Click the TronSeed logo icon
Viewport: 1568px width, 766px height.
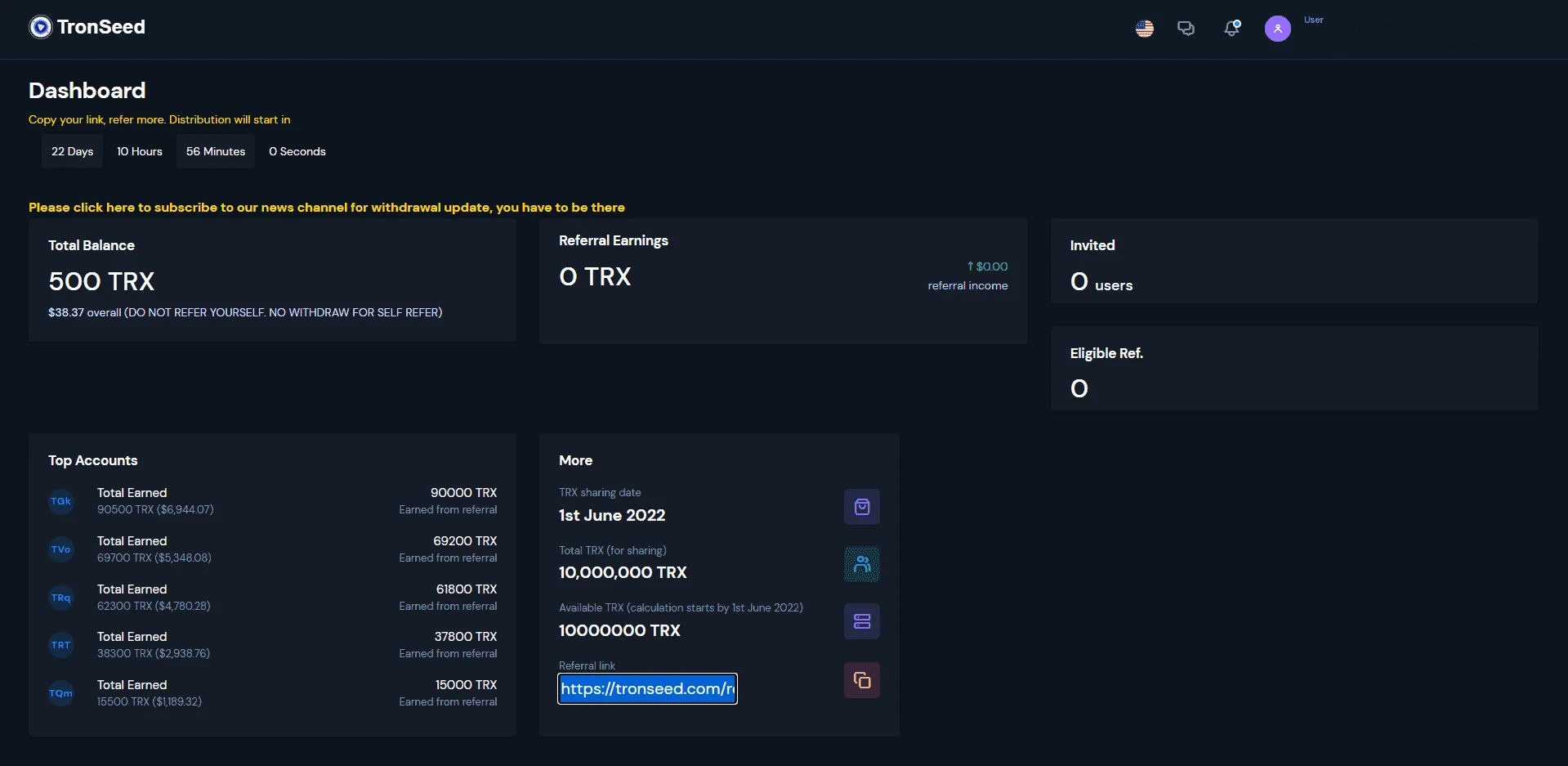pyautogui.click(x=40, y=27)
